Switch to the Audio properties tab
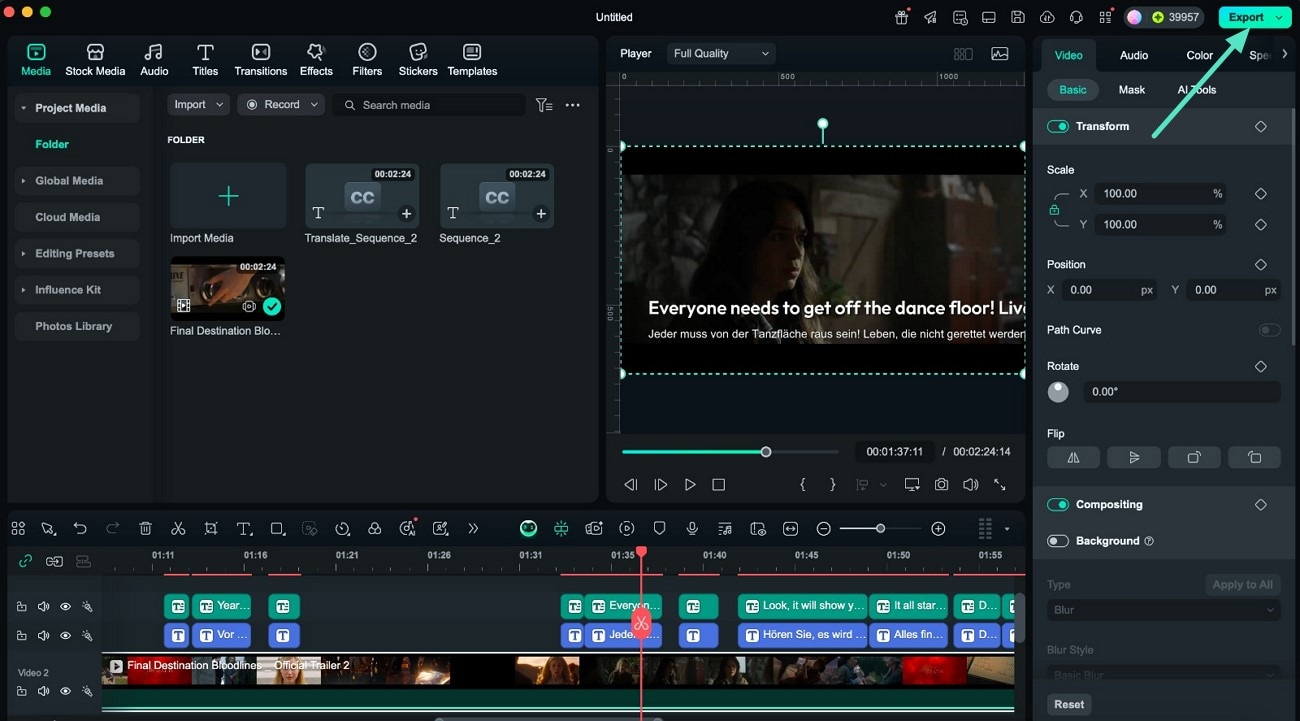This screenshot has height=721, width=1300. 1134,55
